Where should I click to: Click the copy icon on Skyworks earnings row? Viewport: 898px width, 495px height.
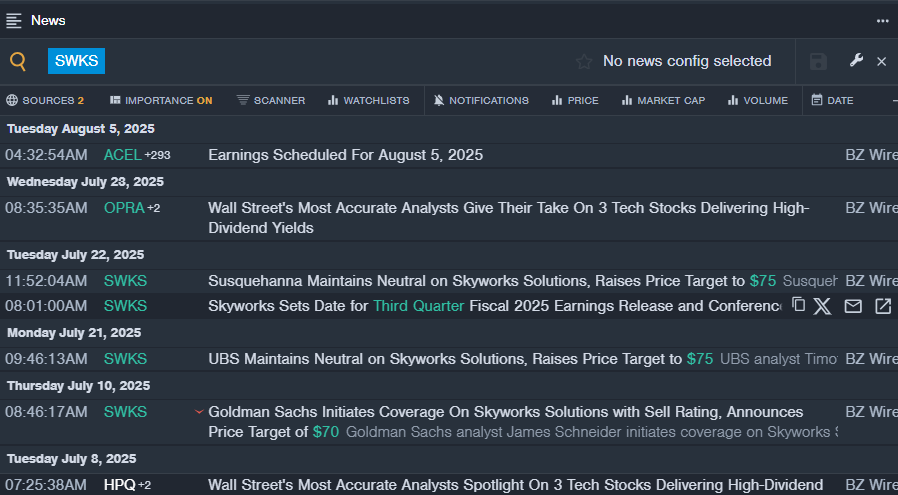(798, 304)
